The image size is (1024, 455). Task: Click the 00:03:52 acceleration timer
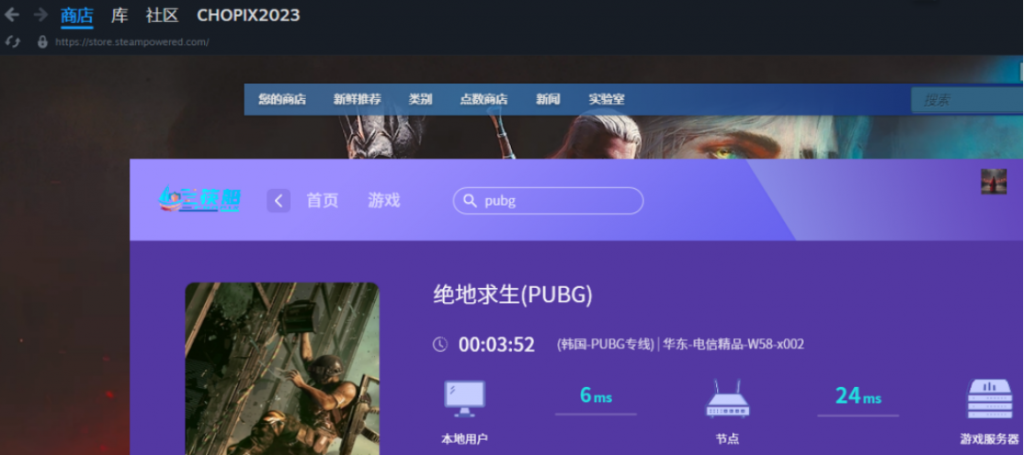click(496, 345)
